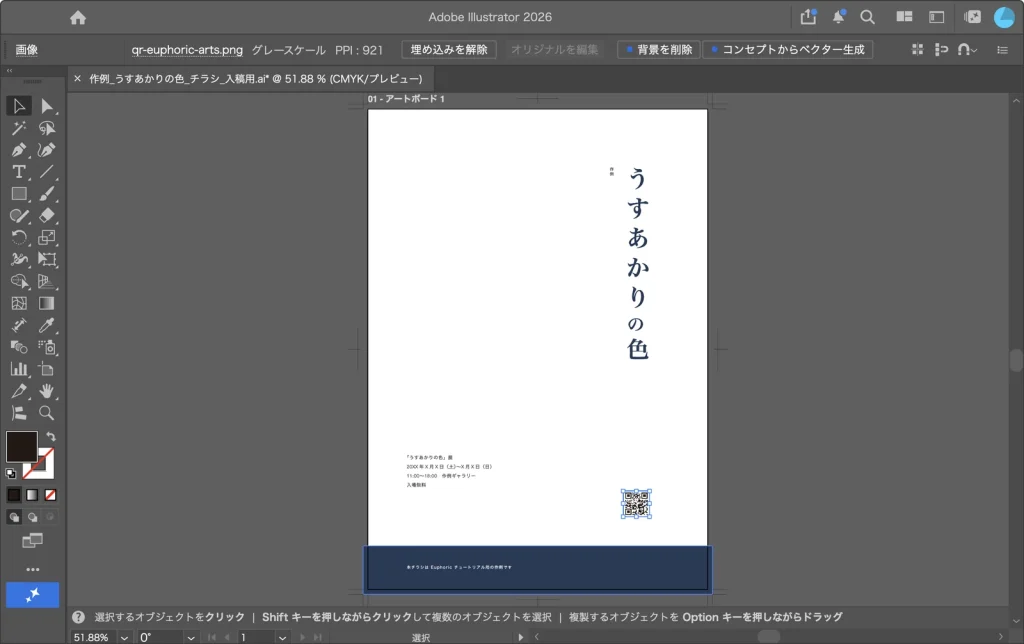1024x644 pixels.
Task: Select the Measure tool
Action: tap(19, 325)
